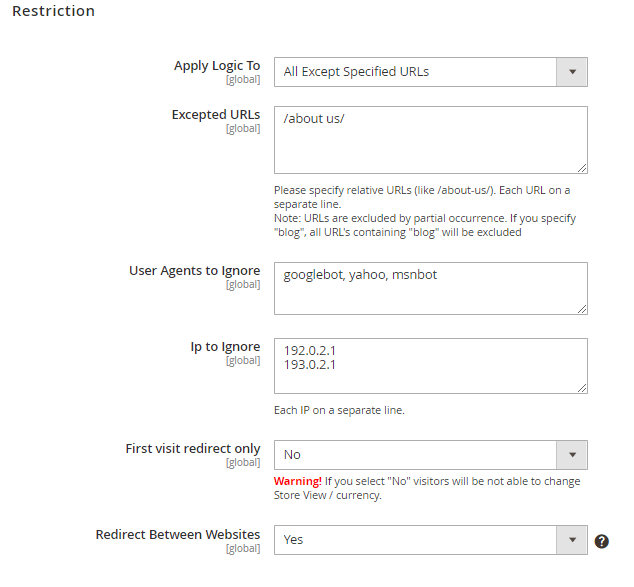Click the Ip to Ignore label
Viewport: 634px width, 587px height.
coord(225,347)
